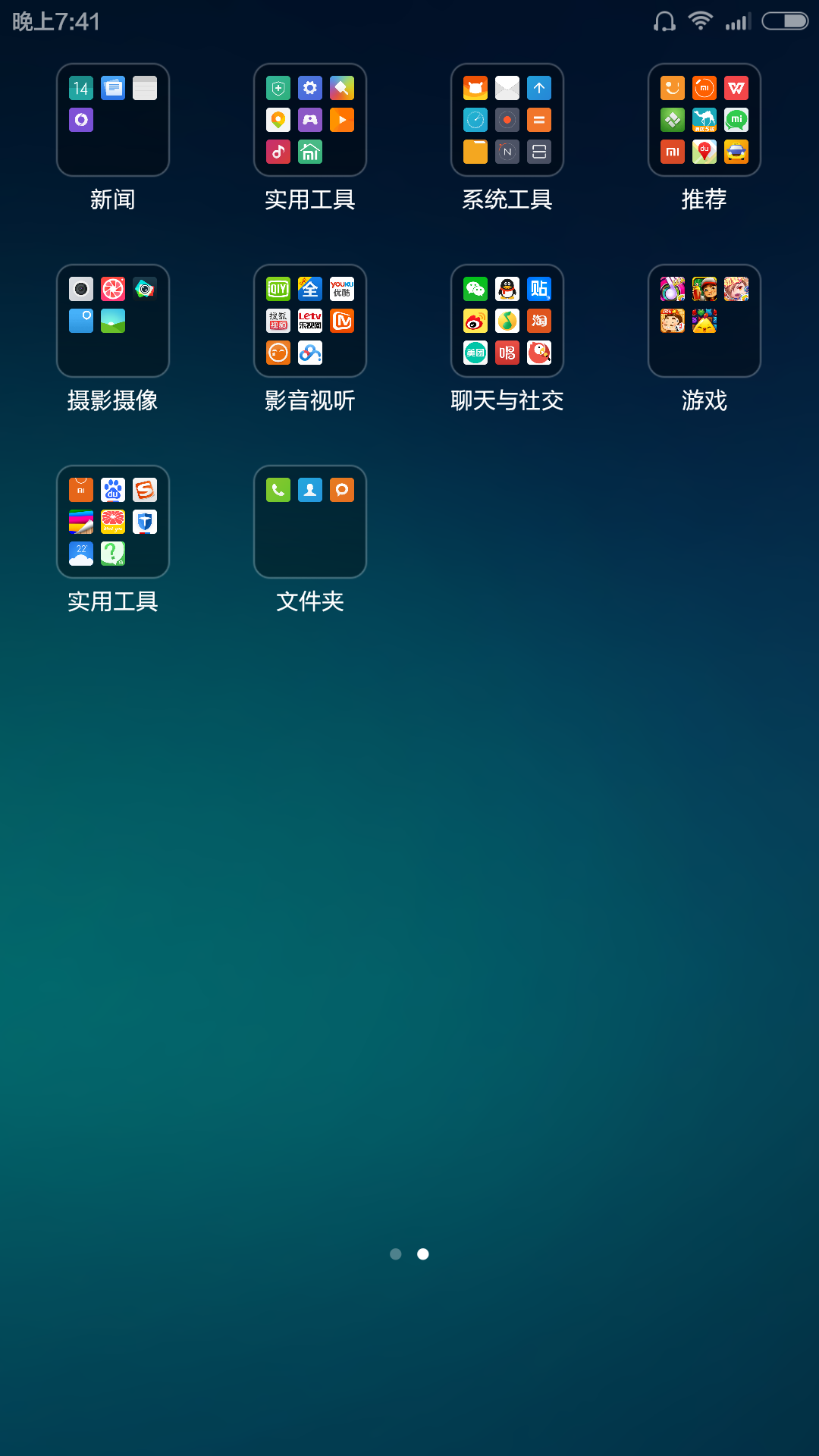Image resolution: width=819 pixels, height=1456 pixels.
Task: Tap blue contacts icon in 文件夹
Action: [310, 490]
